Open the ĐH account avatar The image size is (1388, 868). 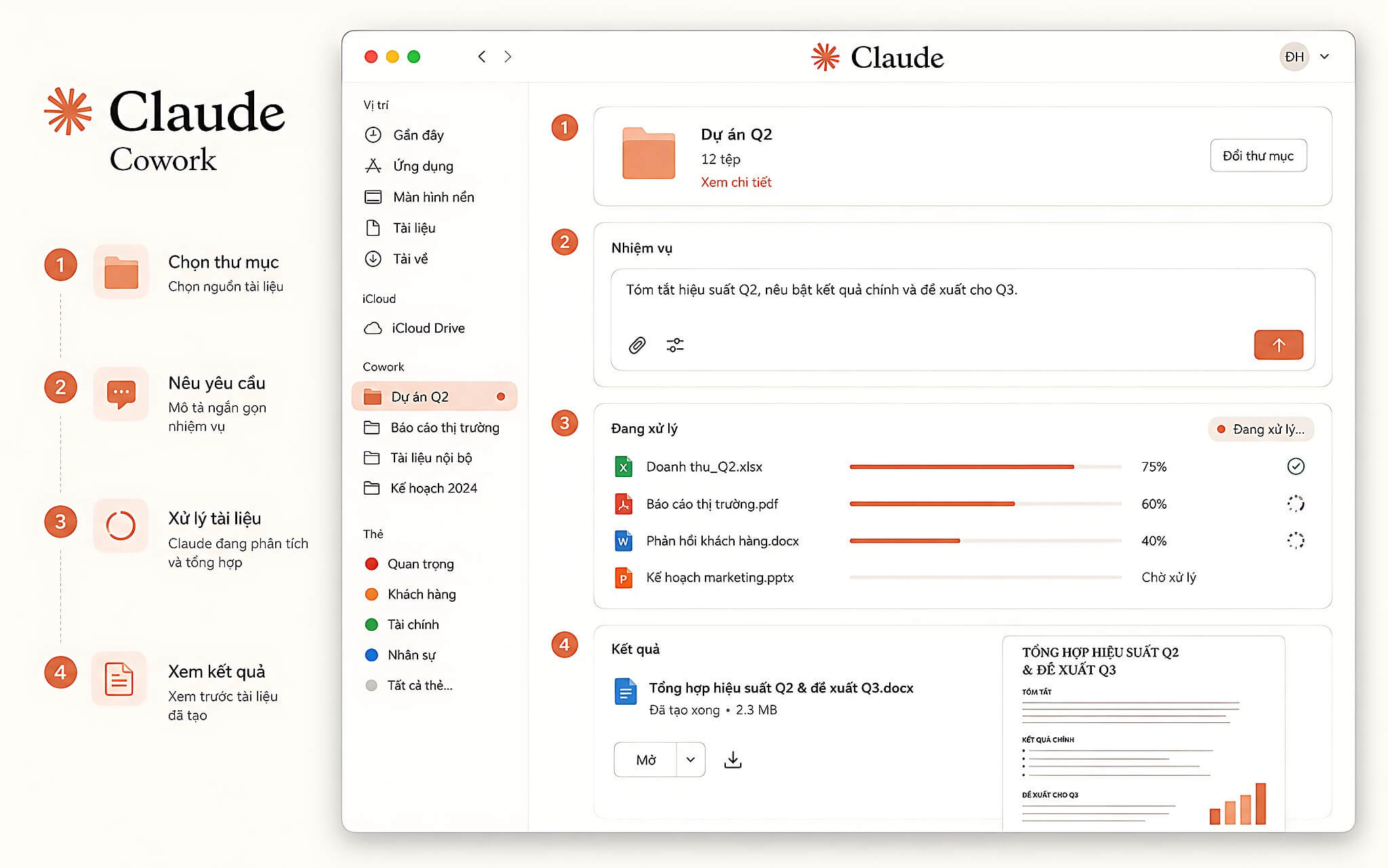[1294, 57]
